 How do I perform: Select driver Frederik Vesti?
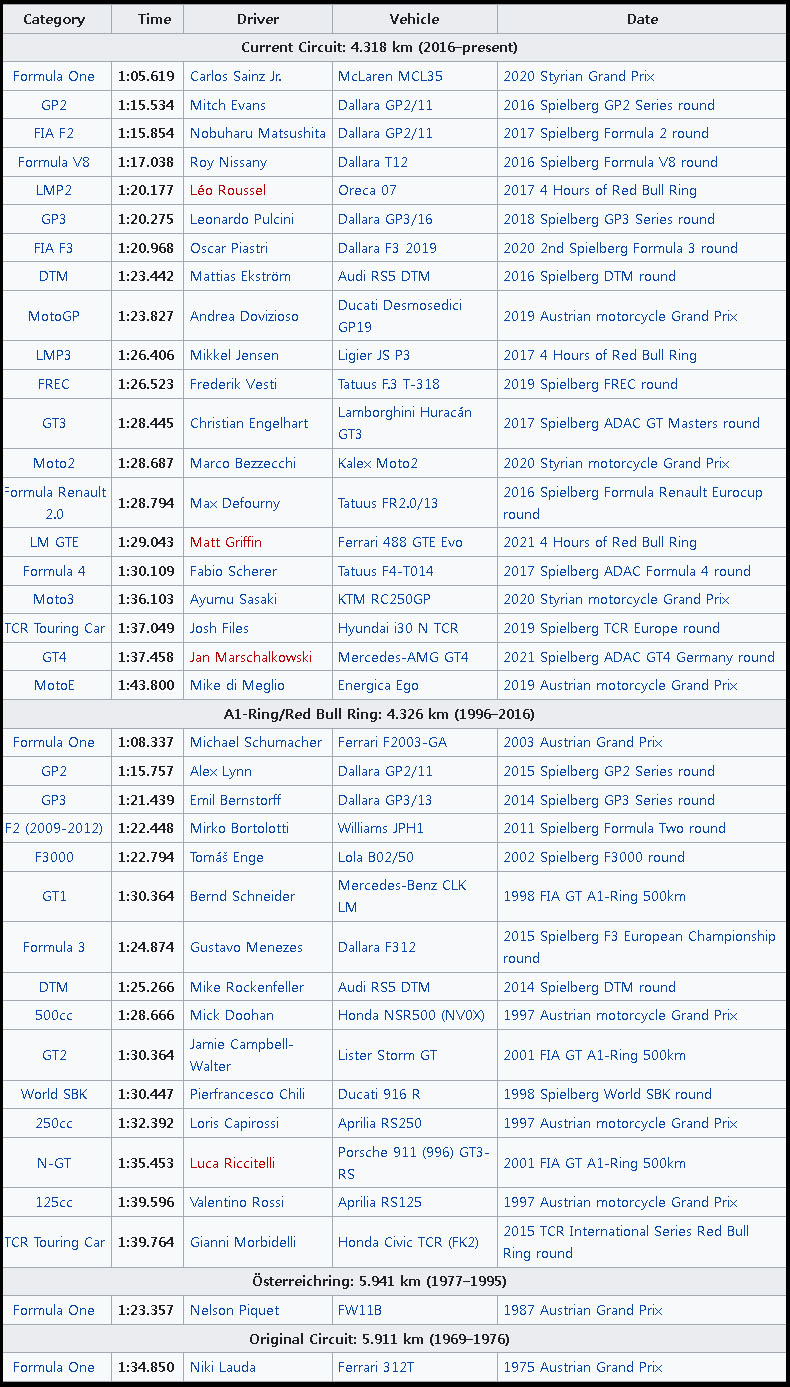[x=234, y=384]
